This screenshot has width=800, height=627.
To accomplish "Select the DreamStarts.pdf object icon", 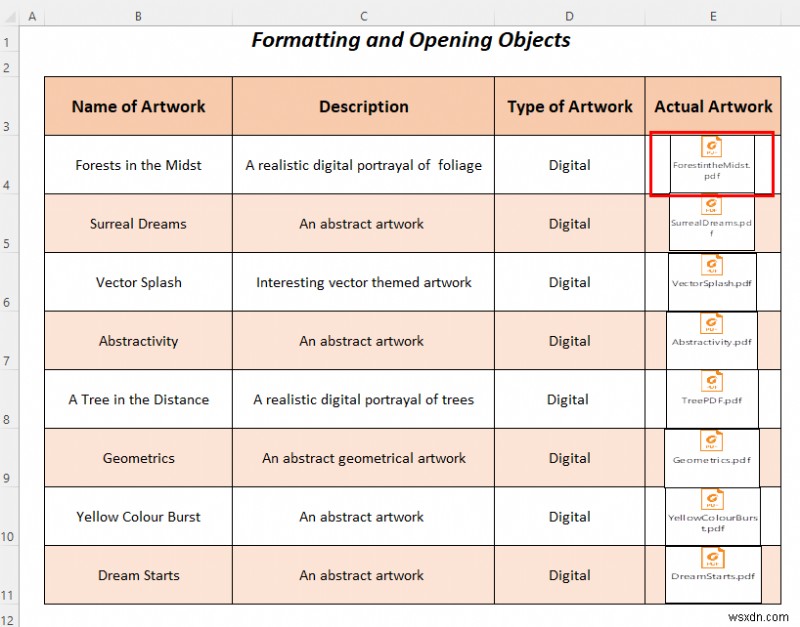I will pos(713,574).
